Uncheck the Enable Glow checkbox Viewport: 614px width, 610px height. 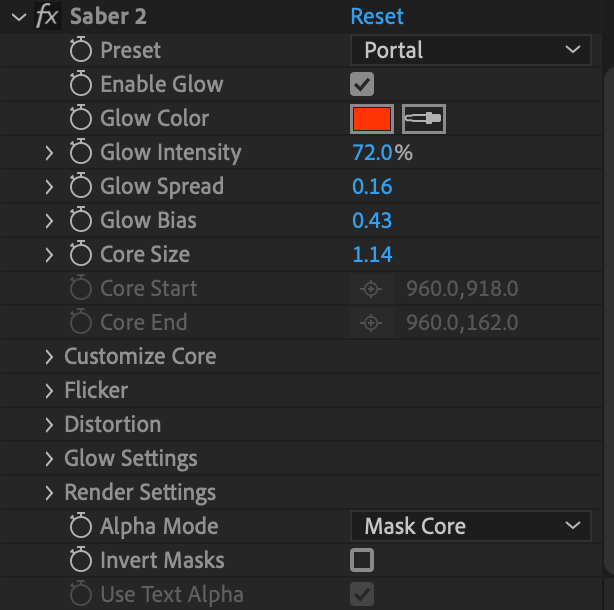coord(362,84)
